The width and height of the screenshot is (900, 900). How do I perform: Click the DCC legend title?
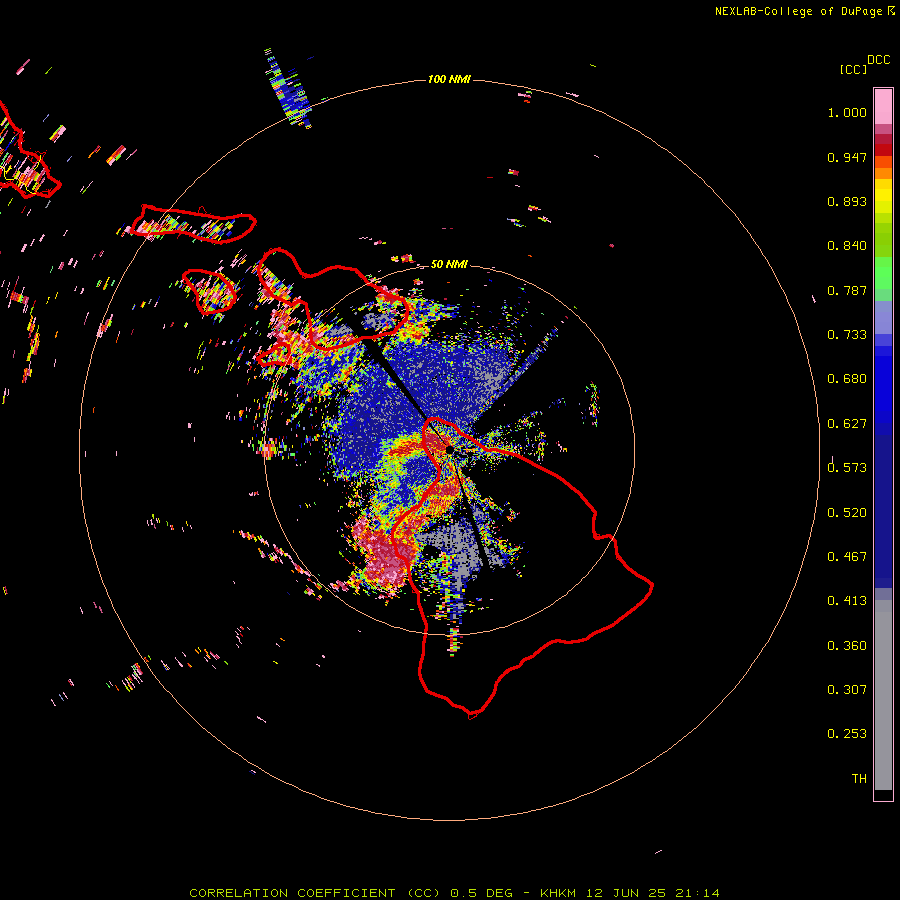[x=879, y=60]
